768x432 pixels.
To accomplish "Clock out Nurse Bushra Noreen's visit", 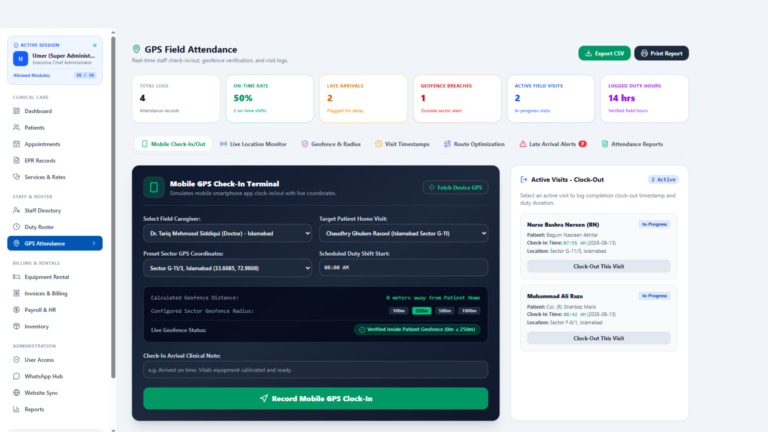I will [599, 266].
